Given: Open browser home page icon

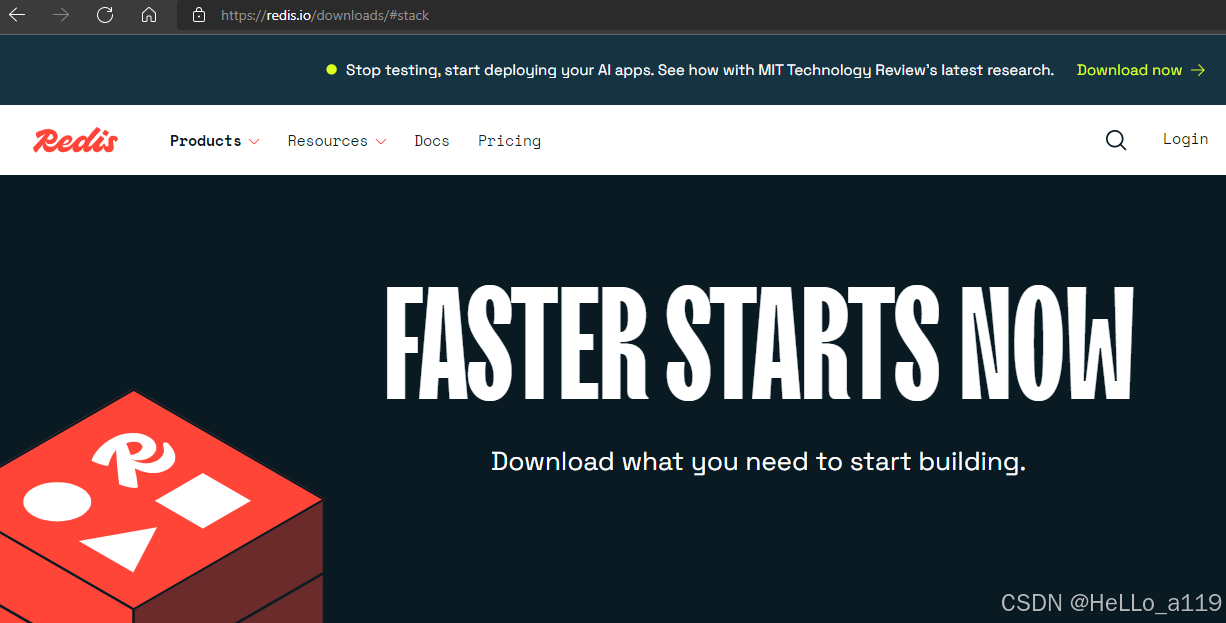Looking at the screenshot, I should coord(149,15).
